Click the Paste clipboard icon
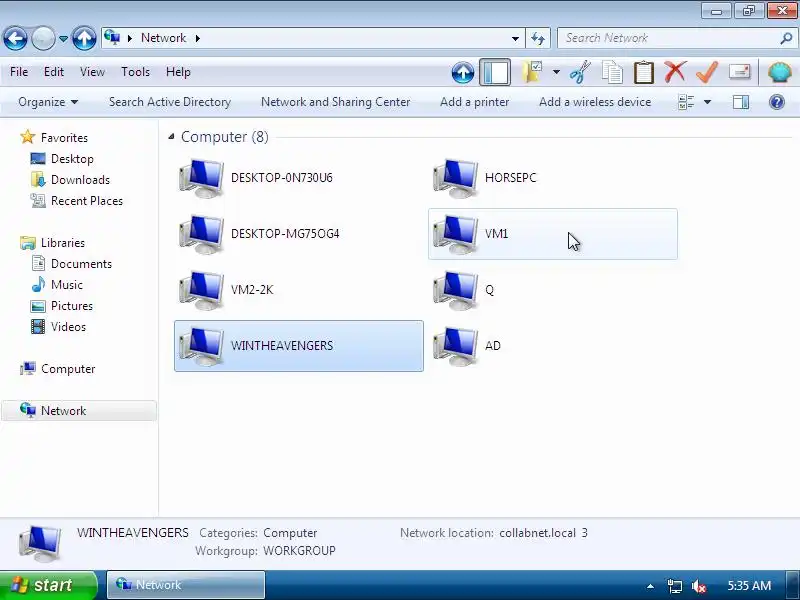Viewport: 800px width, 600px height. [643, 72]
